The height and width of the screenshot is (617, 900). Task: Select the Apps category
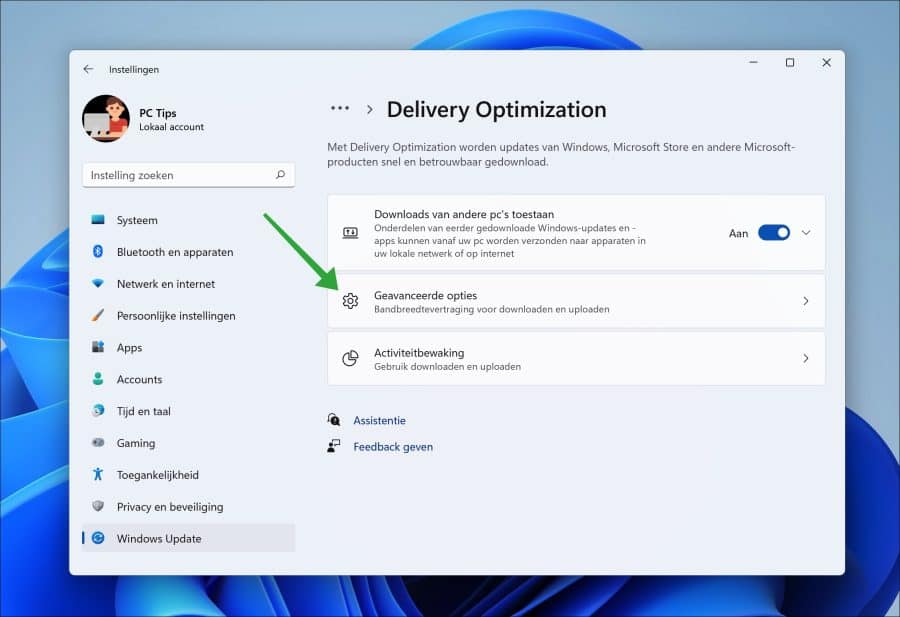(188, 347)
